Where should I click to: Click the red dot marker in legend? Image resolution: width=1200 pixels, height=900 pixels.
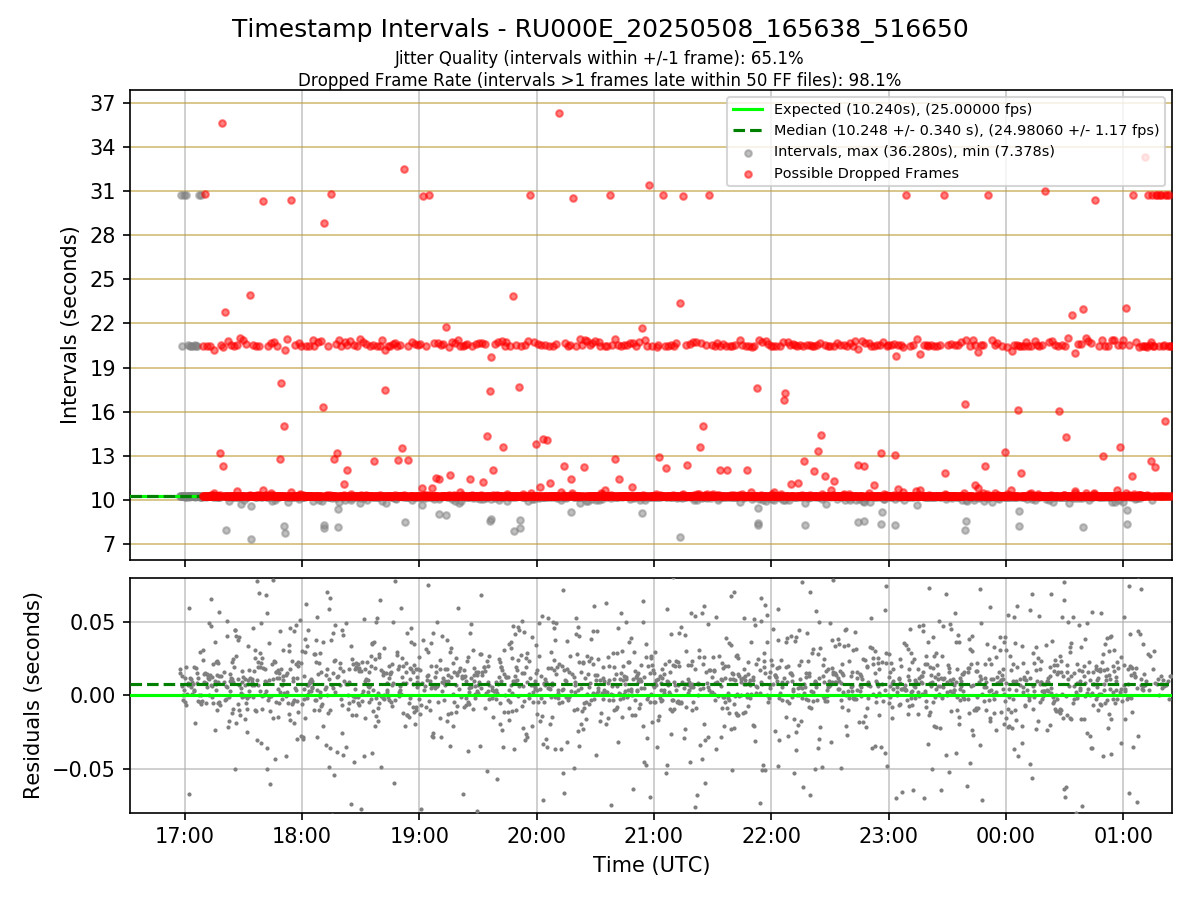(749, 174)
